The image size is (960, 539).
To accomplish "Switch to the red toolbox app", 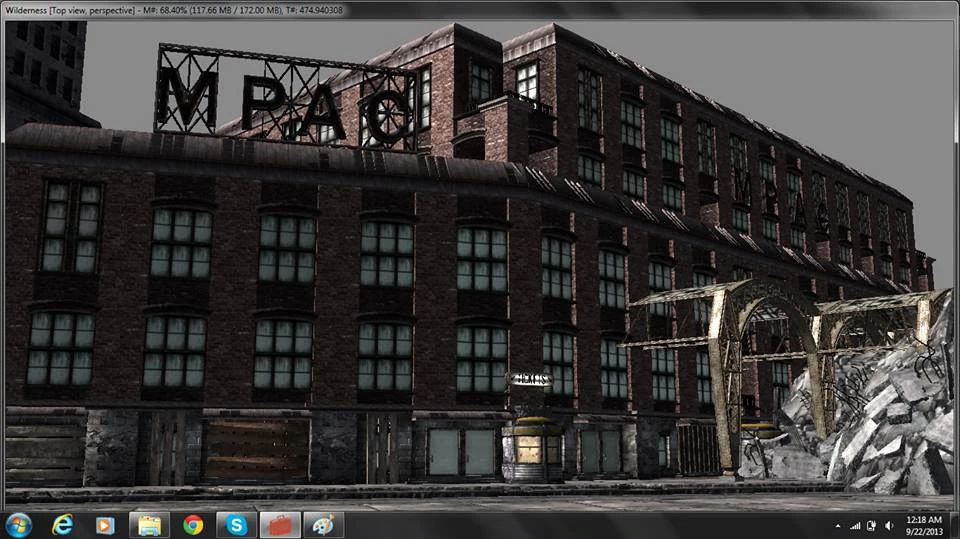I will click(280, 526).
